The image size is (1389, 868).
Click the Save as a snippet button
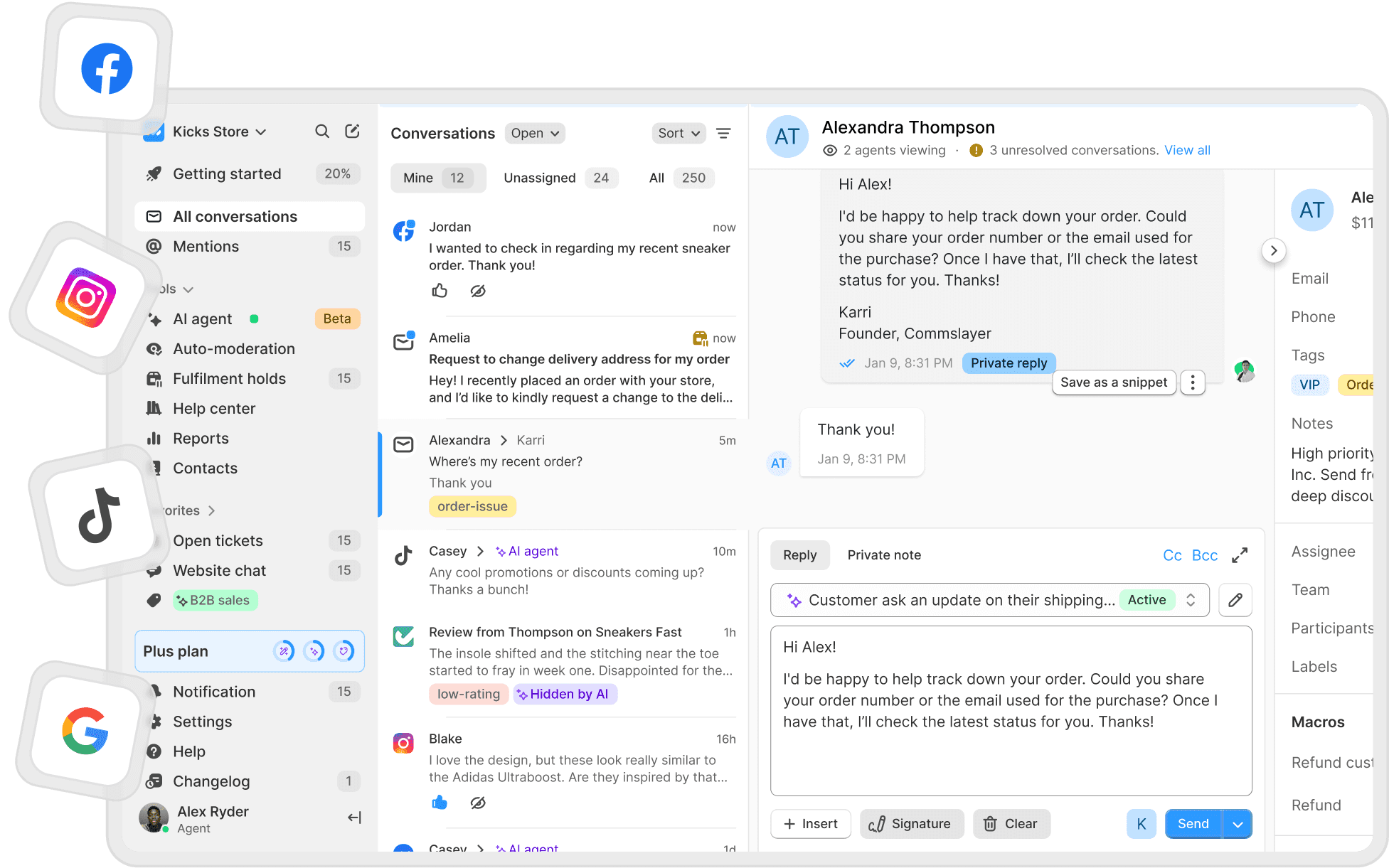pos(1113,382)
